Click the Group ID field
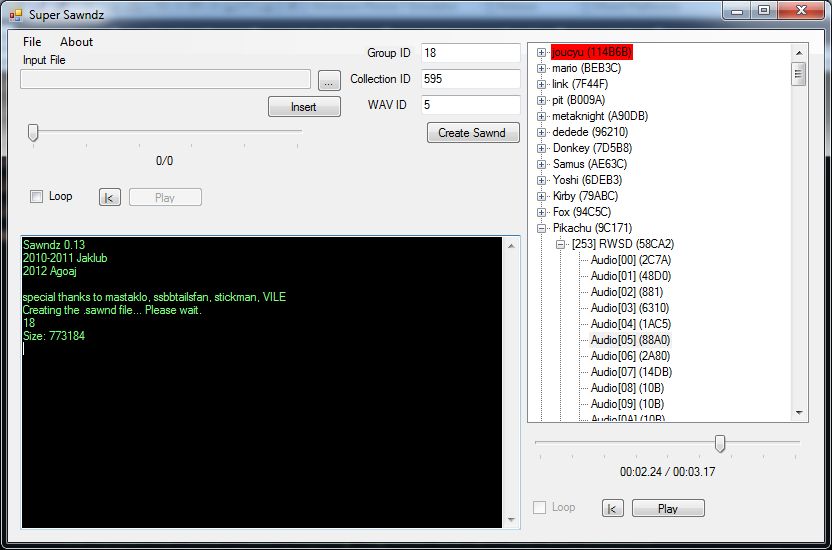The width and height of the screenshot is (832, 550). coord(471,53)
